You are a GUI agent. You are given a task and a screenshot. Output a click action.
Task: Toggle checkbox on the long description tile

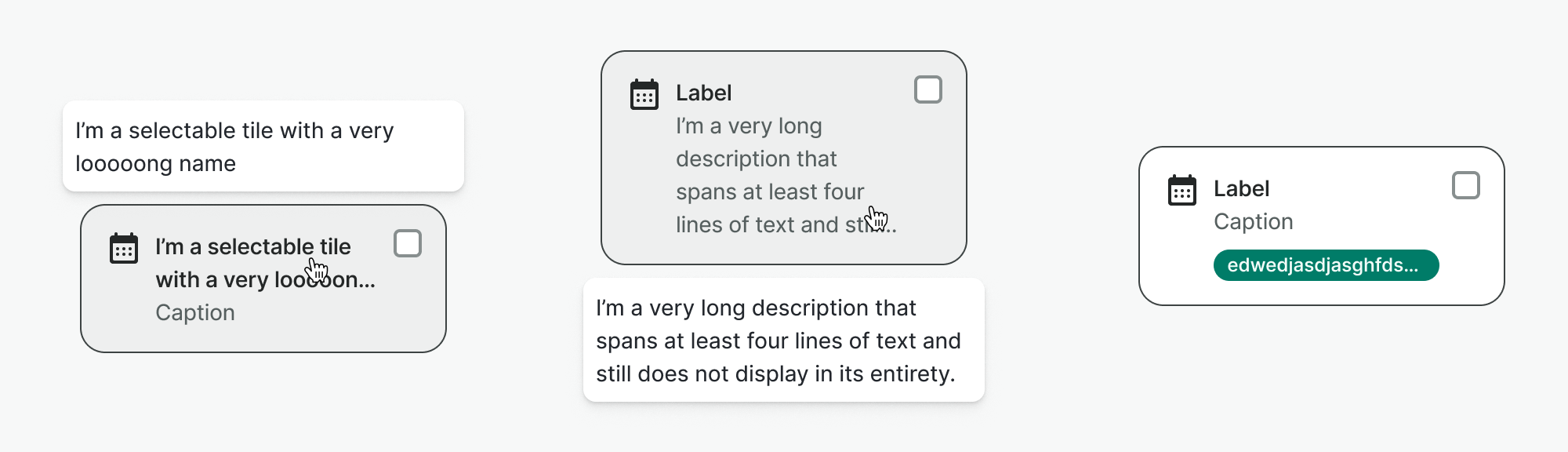(x=928, y=90)
